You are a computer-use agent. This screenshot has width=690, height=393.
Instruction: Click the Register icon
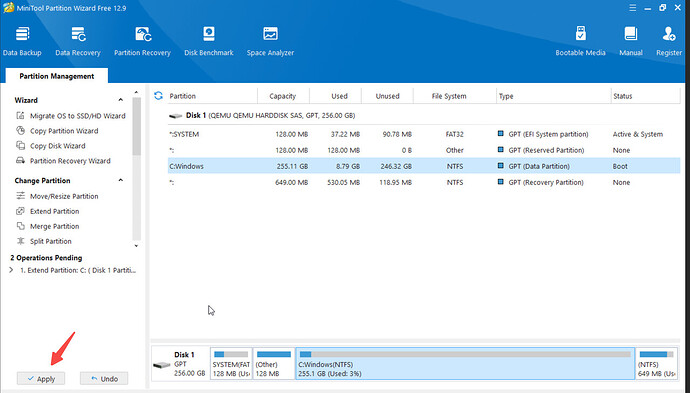[669, 41]
